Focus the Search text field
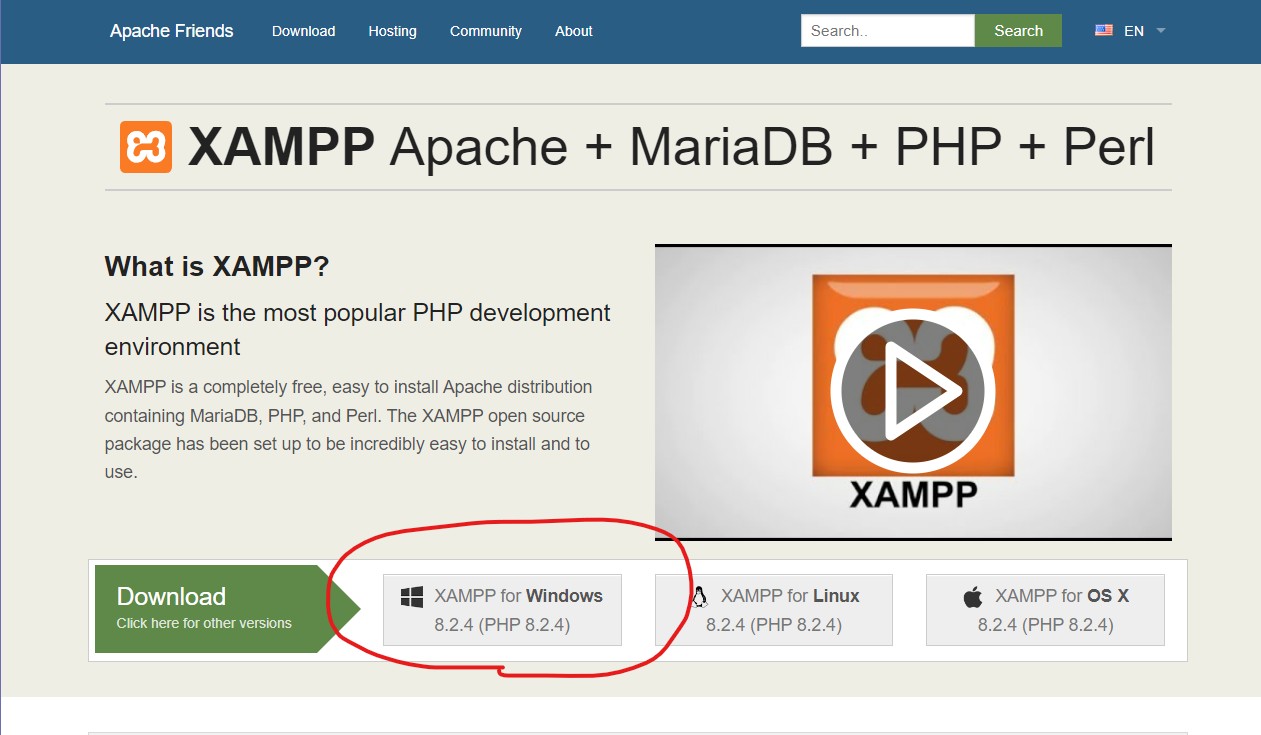This screenshot has width=1261, height=735. [887, 31]
